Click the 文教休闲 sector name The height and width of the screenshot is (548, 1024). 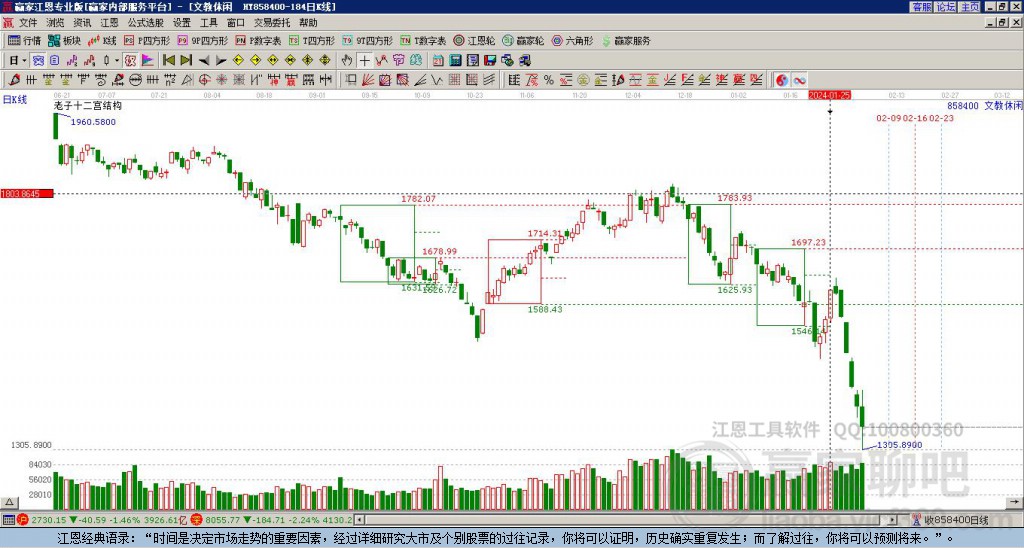[1003, 105]
